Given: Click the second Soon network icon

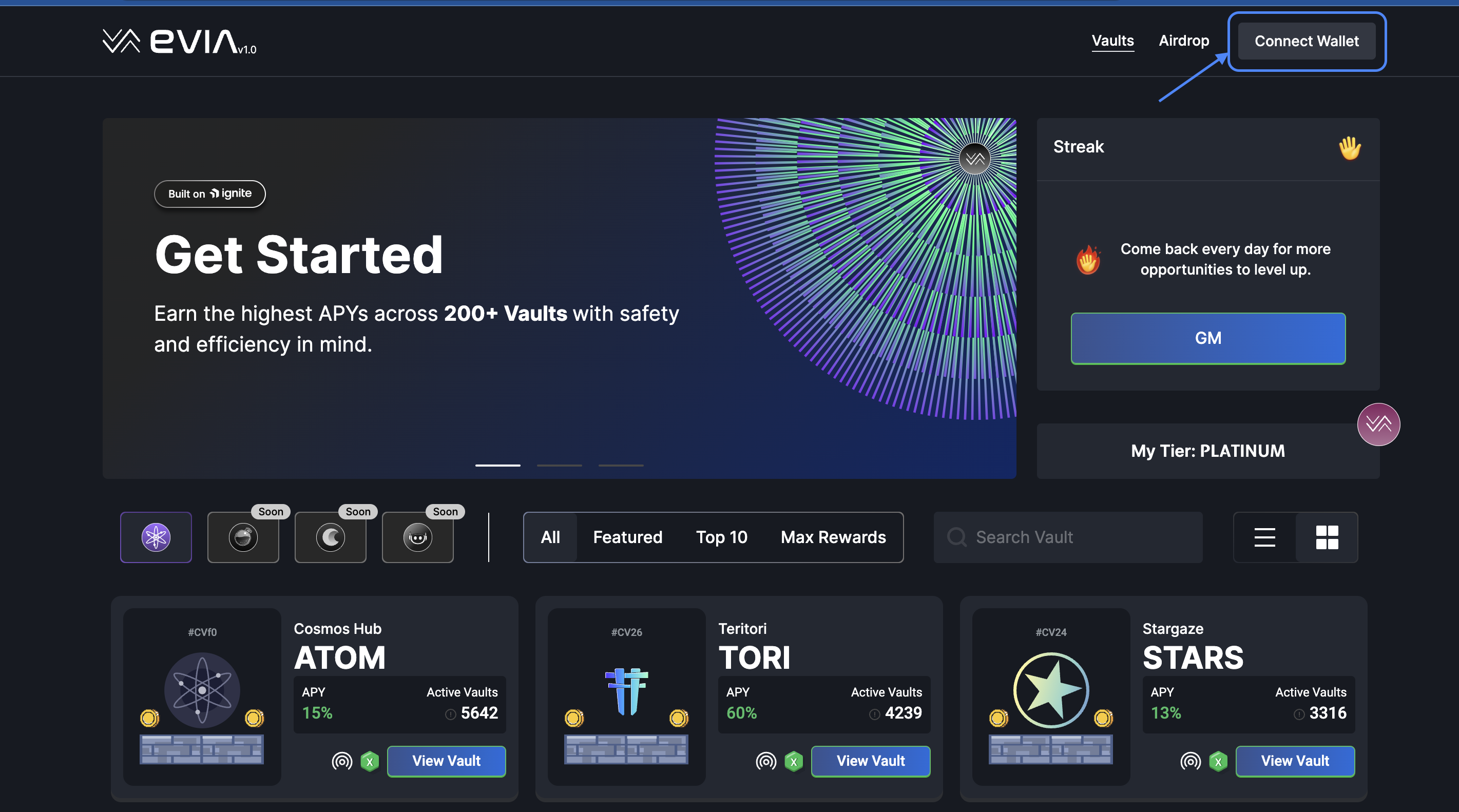Looking at the screenshot, I should tap(243, 537).
